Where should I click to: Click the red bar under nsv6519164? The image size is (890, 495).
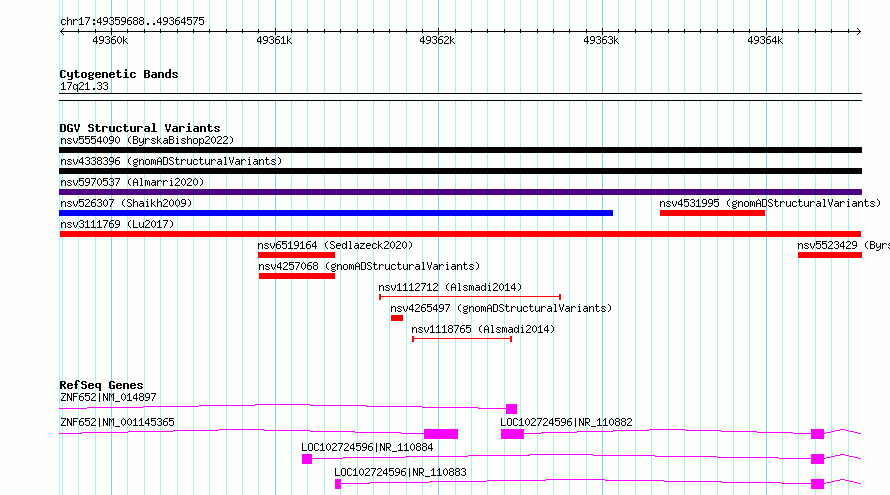tap(296, 255)
